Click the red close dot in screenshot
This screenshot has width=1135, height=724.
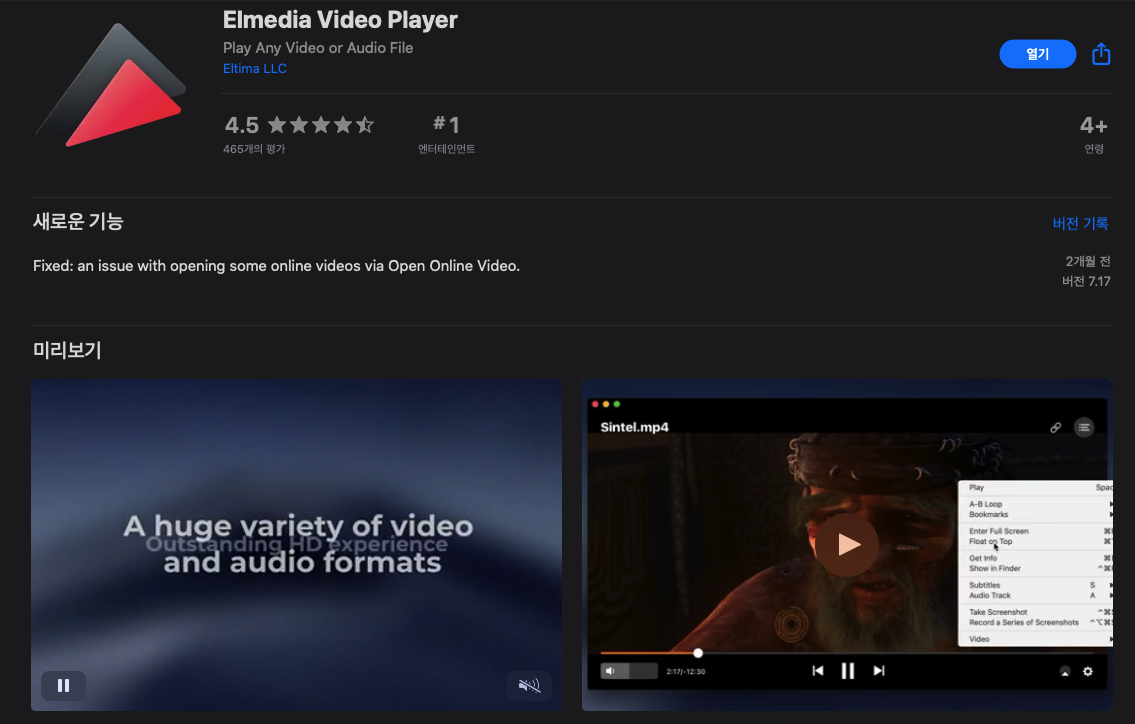pos(595,404)
